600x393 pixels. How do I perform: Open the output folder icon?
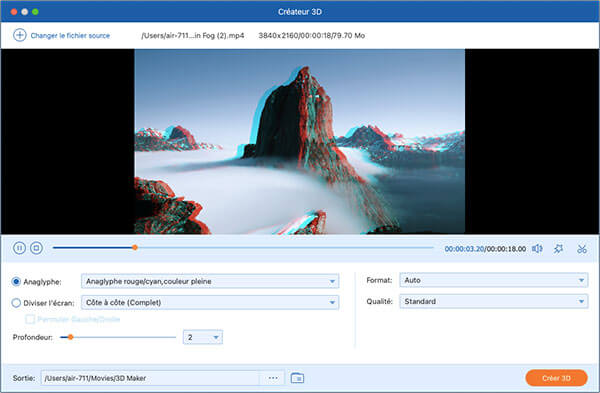pos(297,378)
